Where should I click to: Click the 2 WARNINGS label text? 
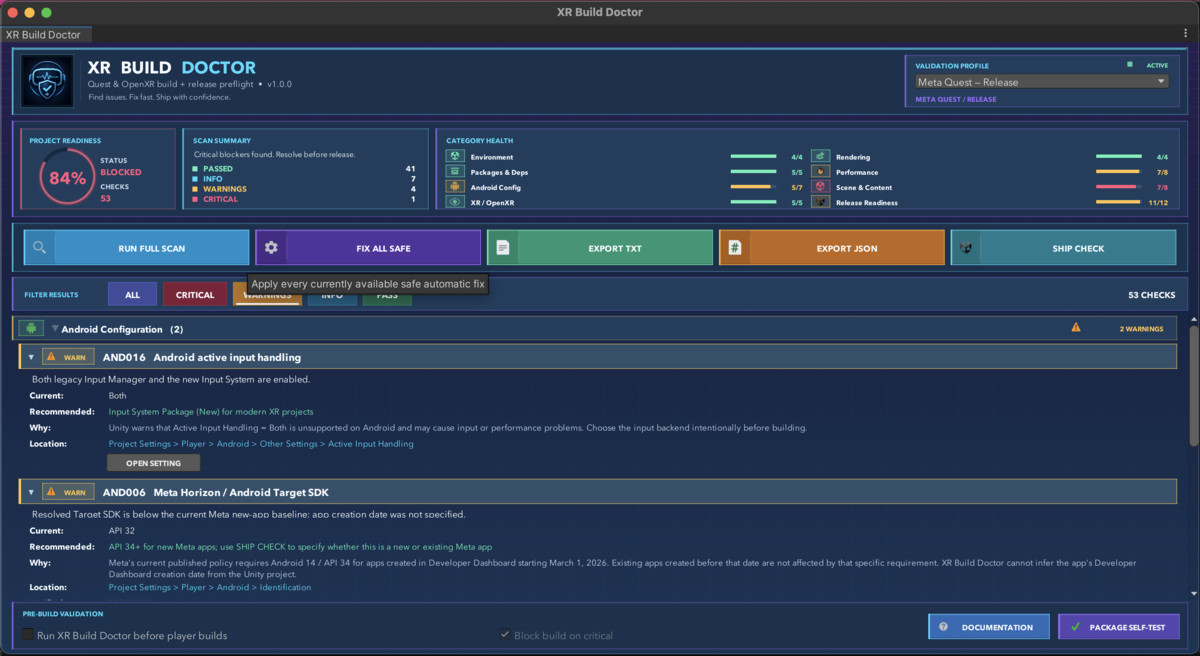[x=1141, y=328]
